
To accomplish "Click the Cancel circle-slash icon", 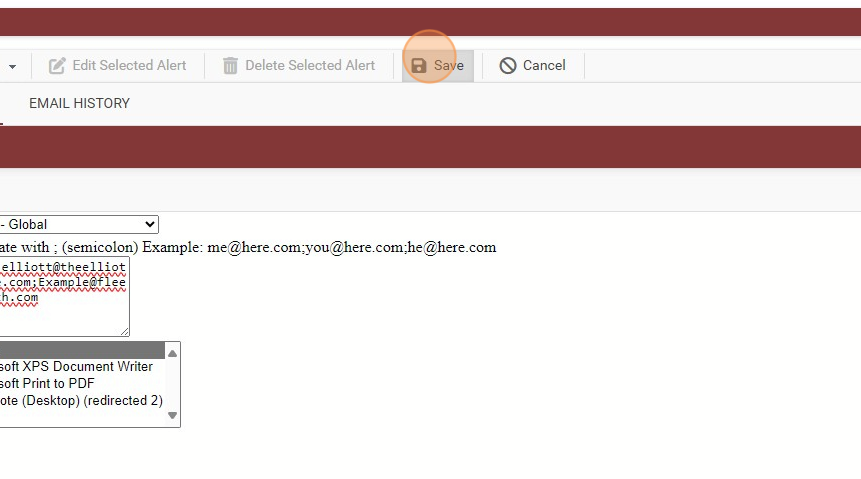I will coord(508,66).
